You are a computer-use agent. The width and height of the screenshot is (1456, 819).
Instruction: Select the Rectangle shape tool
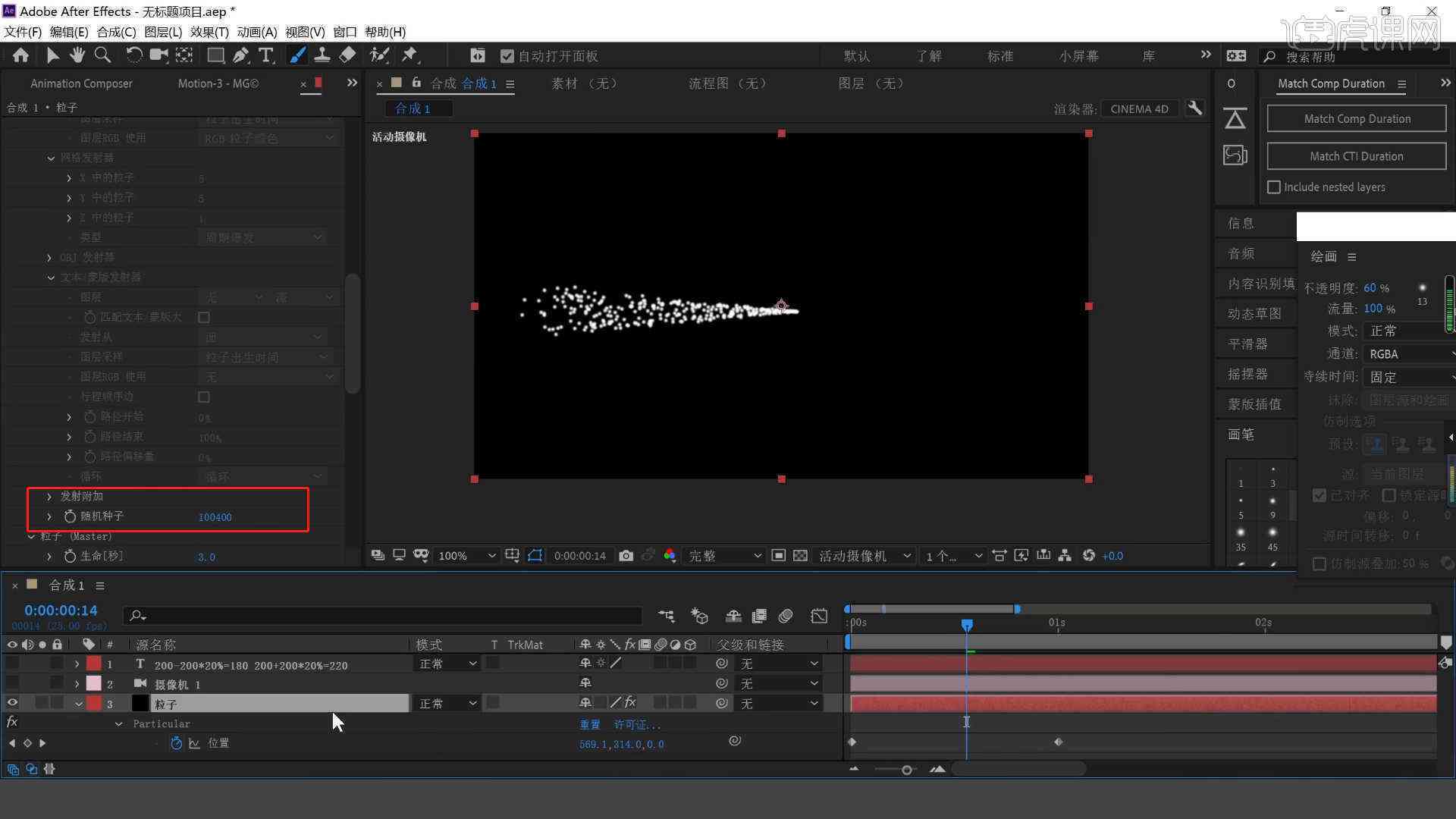tap(215, 55)
